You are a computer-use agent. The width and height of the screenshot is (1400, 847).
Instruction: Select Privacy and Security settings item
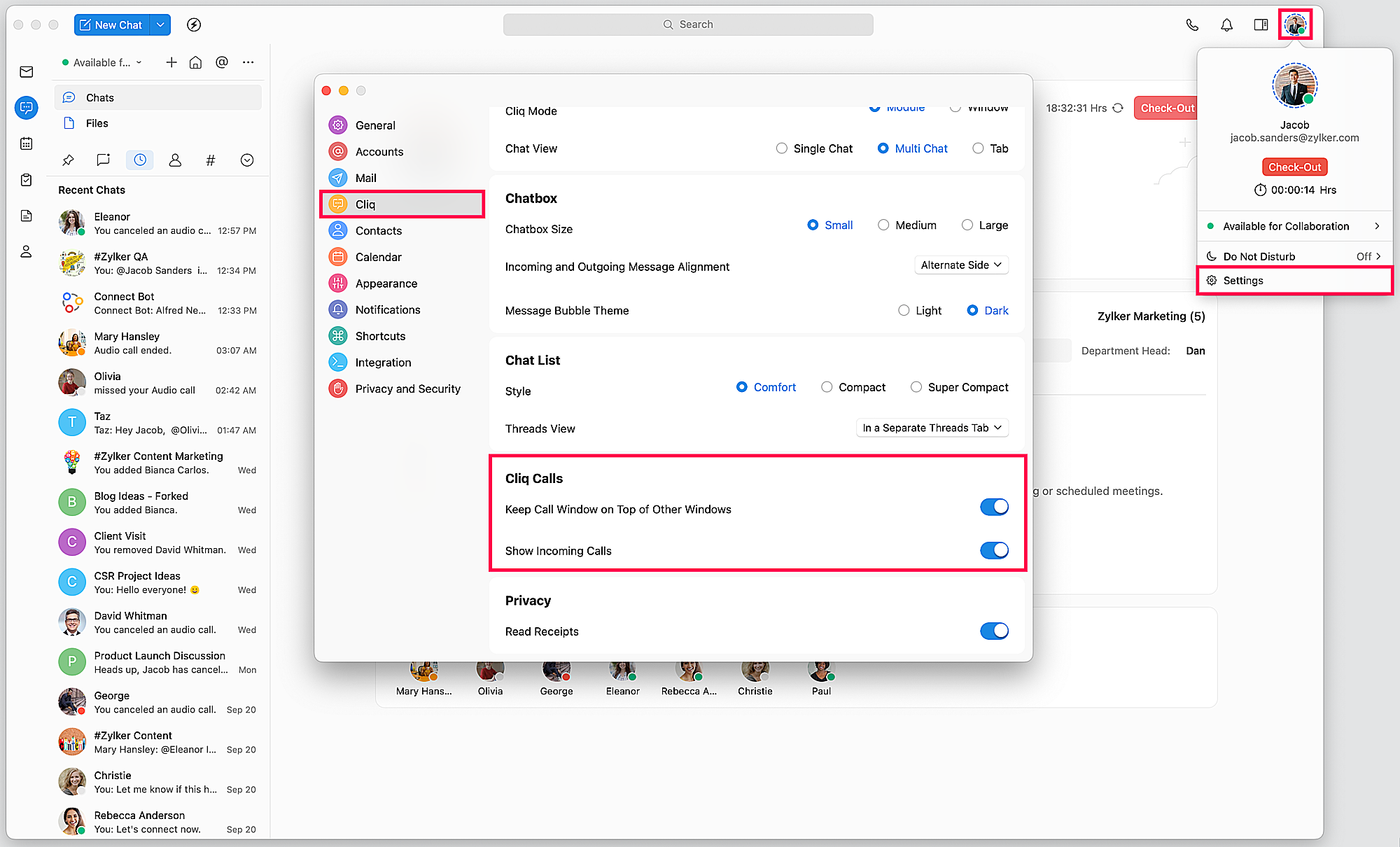(x=407, y=389)
